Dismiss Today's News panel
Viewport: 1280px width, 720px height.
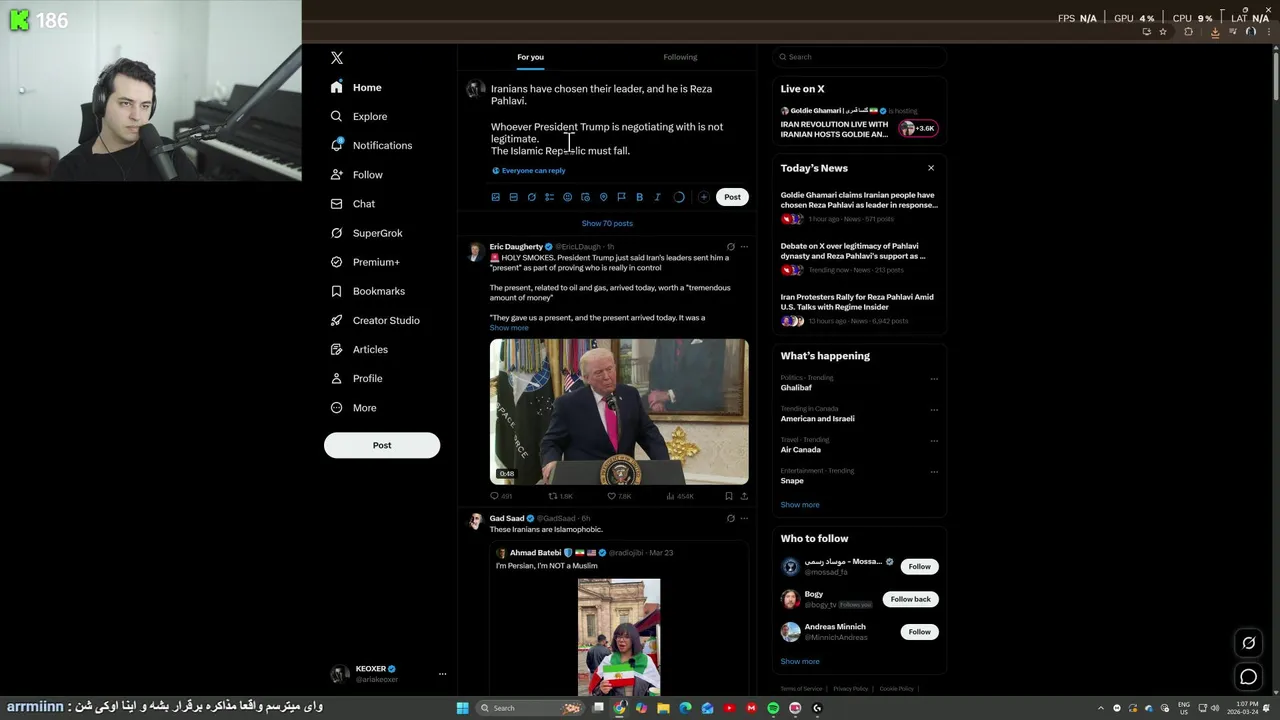931,168
